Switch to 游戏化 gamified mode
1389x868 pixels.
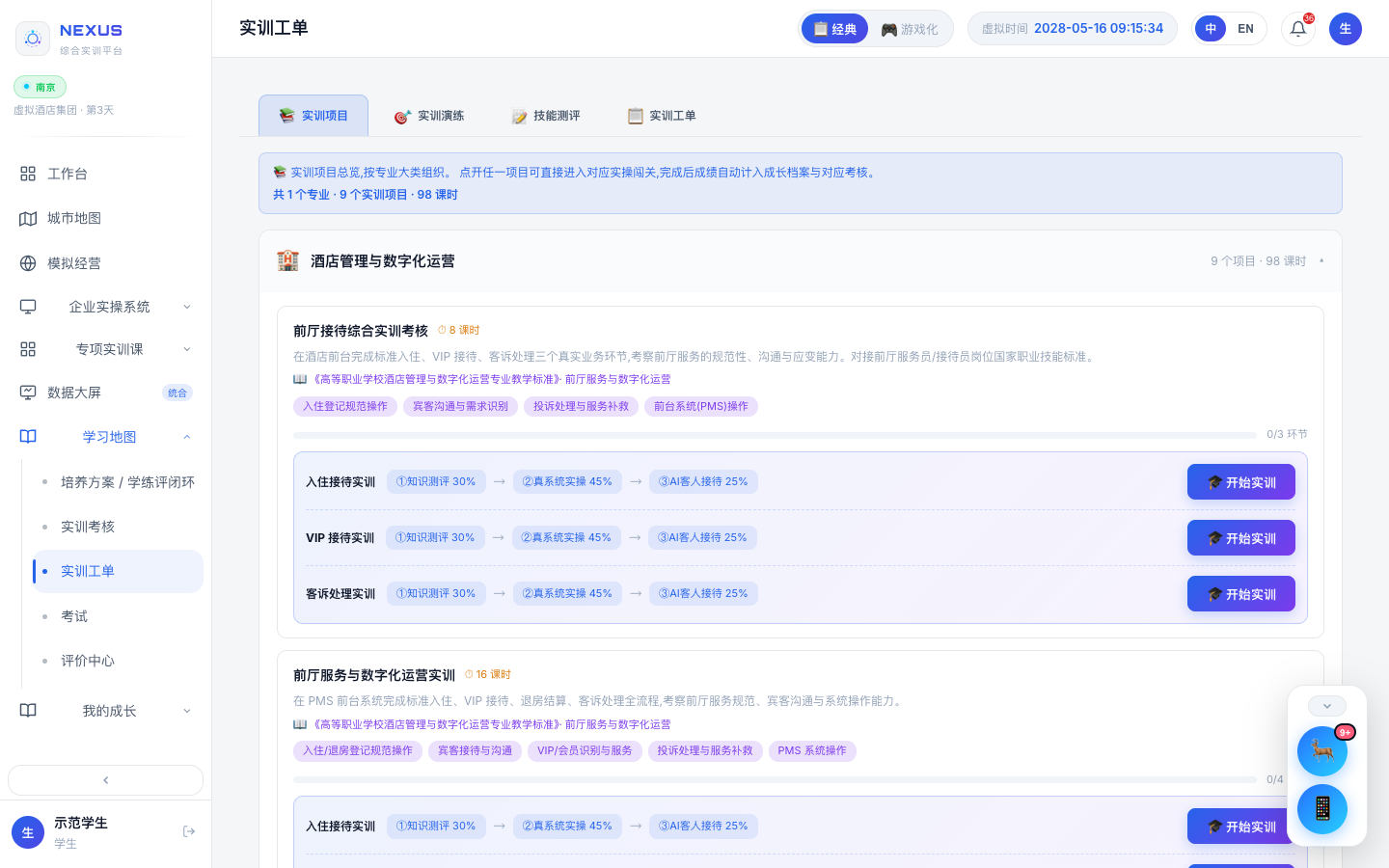click(910, 29)
